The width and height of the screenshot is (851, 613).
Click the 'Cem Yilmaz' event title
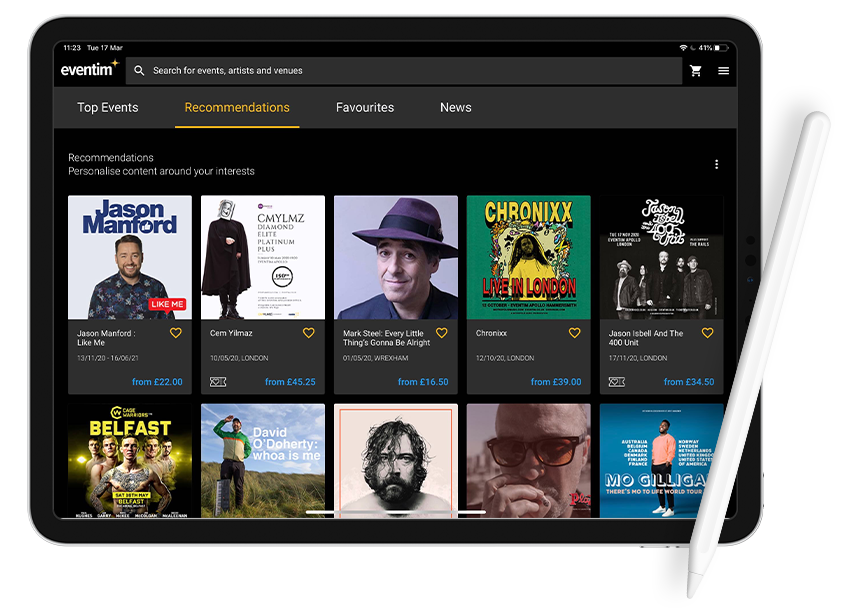click(x=231, y=333)
